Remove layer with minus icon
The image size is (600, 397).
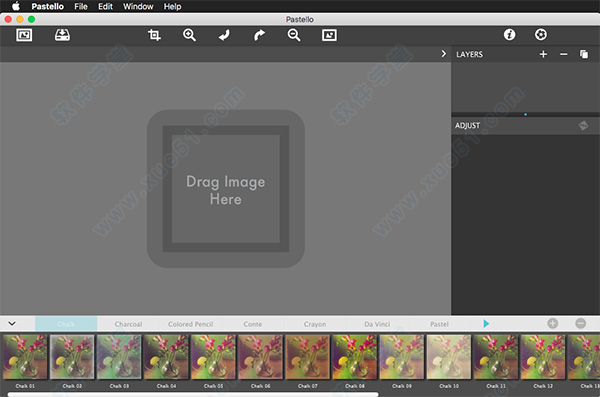click(x=564, y=54)
